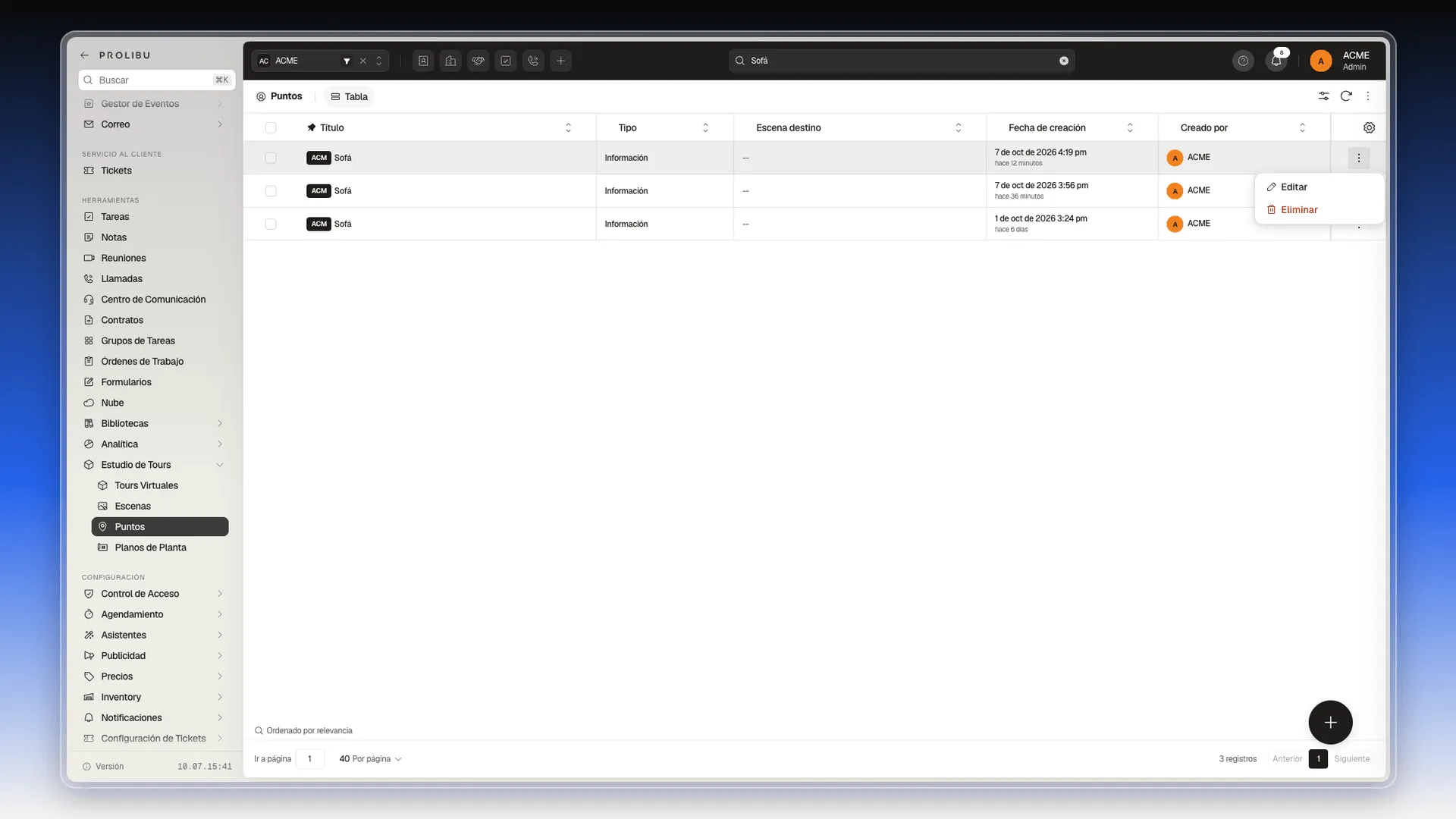1456x819 pixels.
Task: Open the notifications bell icon
Action: click(1276, 61)
